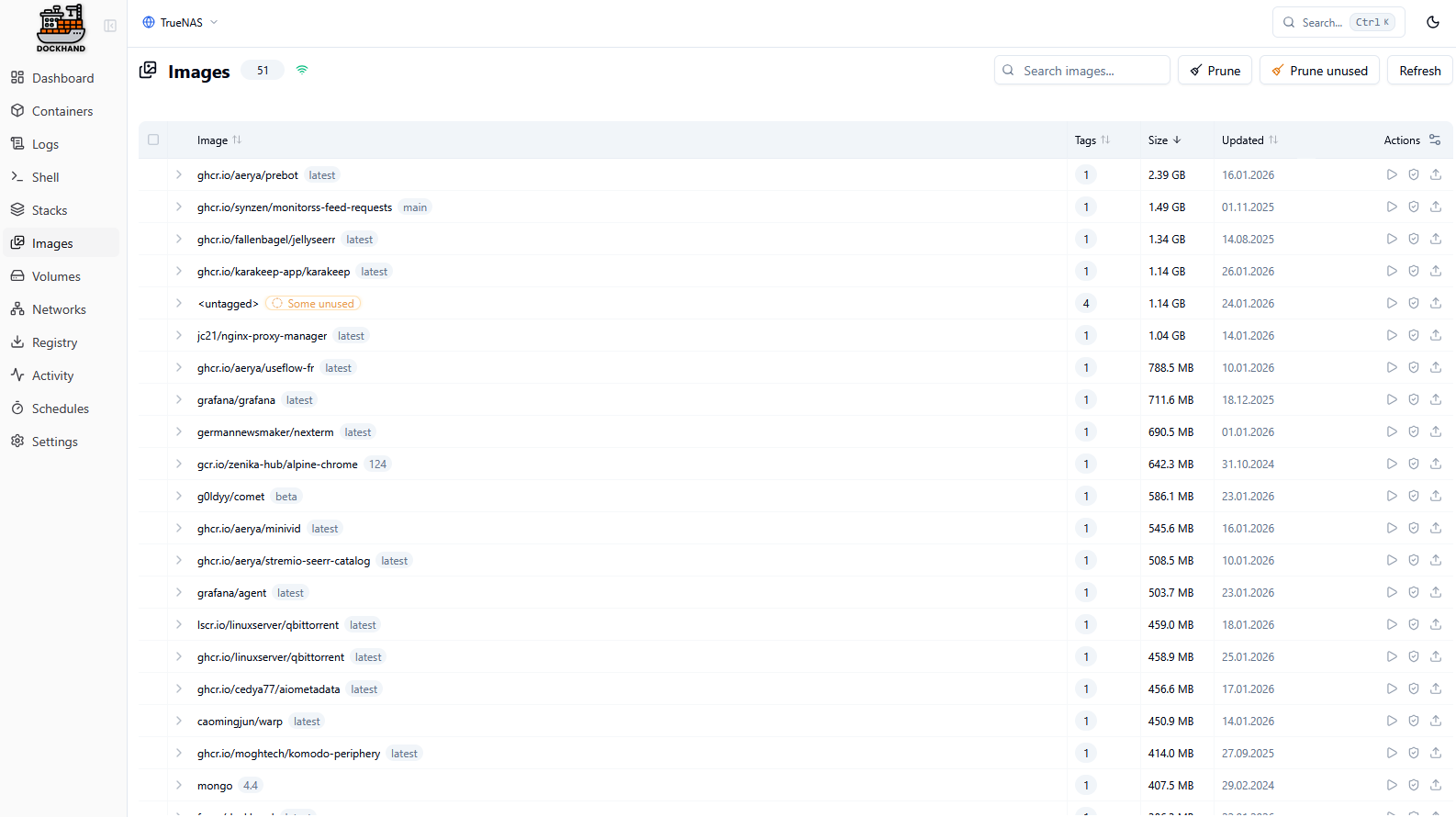Open column settings next to Actions
Viewport: 1456px width, 817px height.
[x=1435, y=140]
